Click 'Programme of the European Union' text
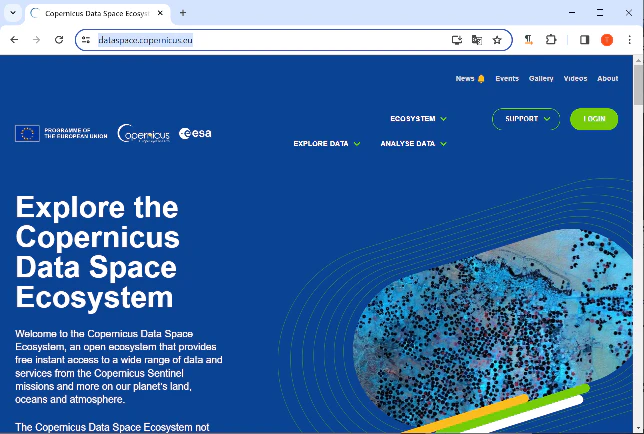The width and height of the screenshot is (644, 434). coord(76,133)
